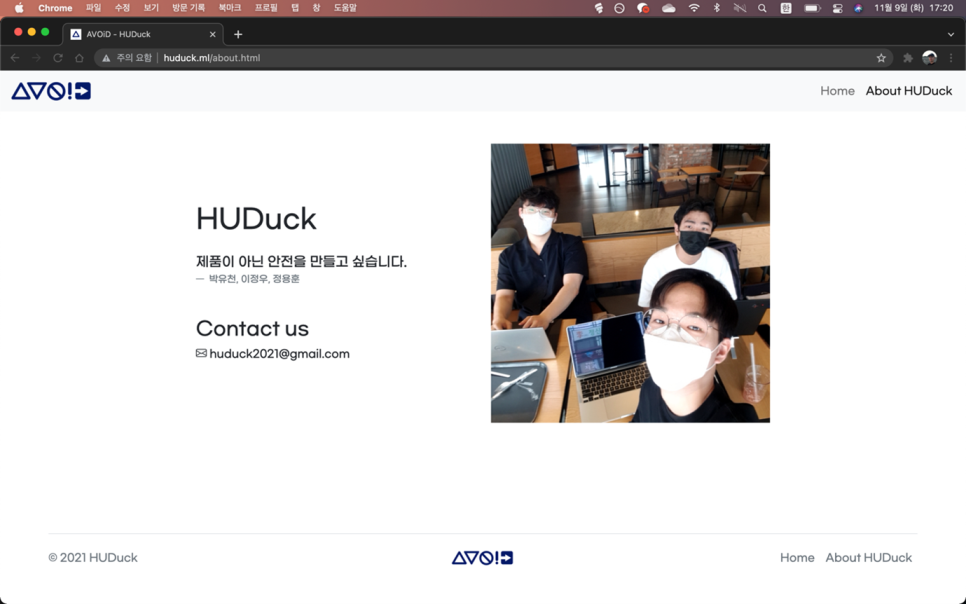Open the macOS Control Center toggle icon
Screen dimensions: 966x604
837,8
